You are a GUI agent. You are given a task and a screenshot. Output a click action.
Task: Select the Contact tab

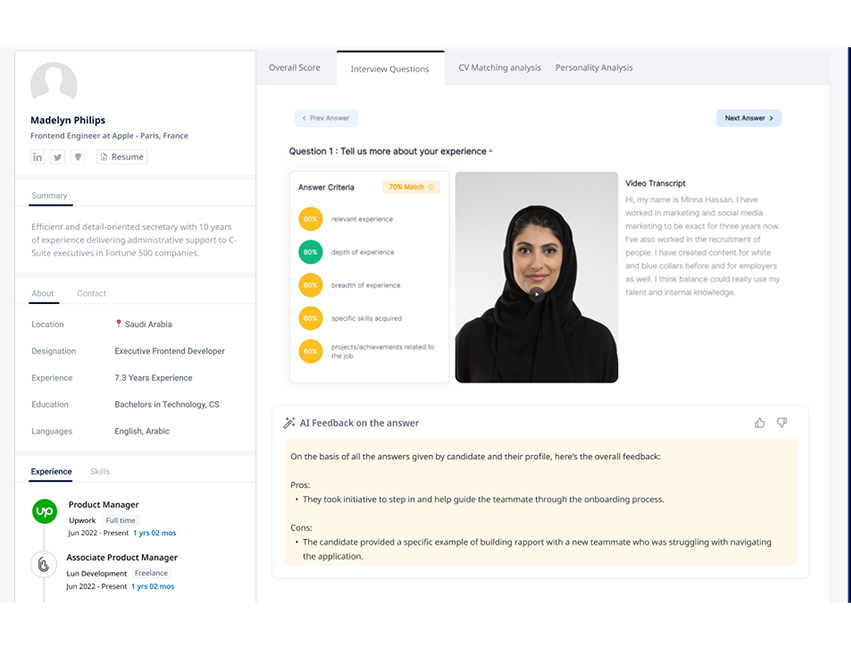click(92, 294)
